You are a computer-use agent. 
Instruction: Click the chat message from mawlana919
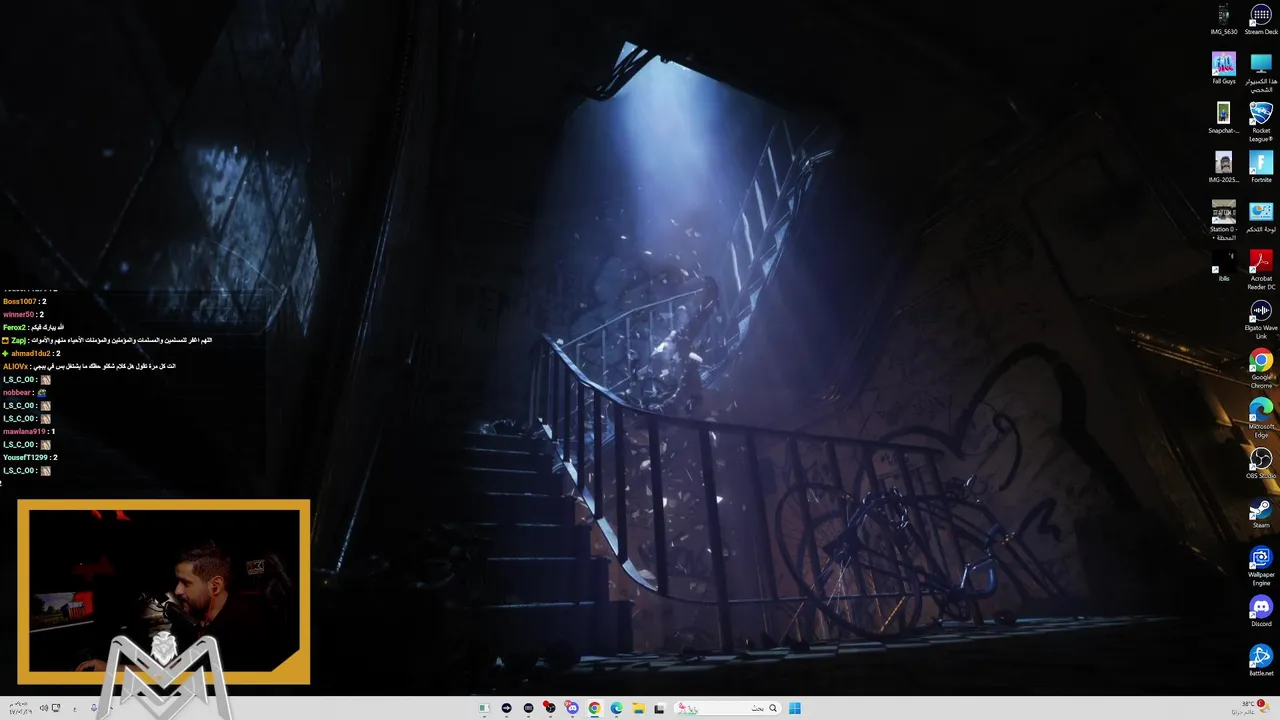point(29,431)
